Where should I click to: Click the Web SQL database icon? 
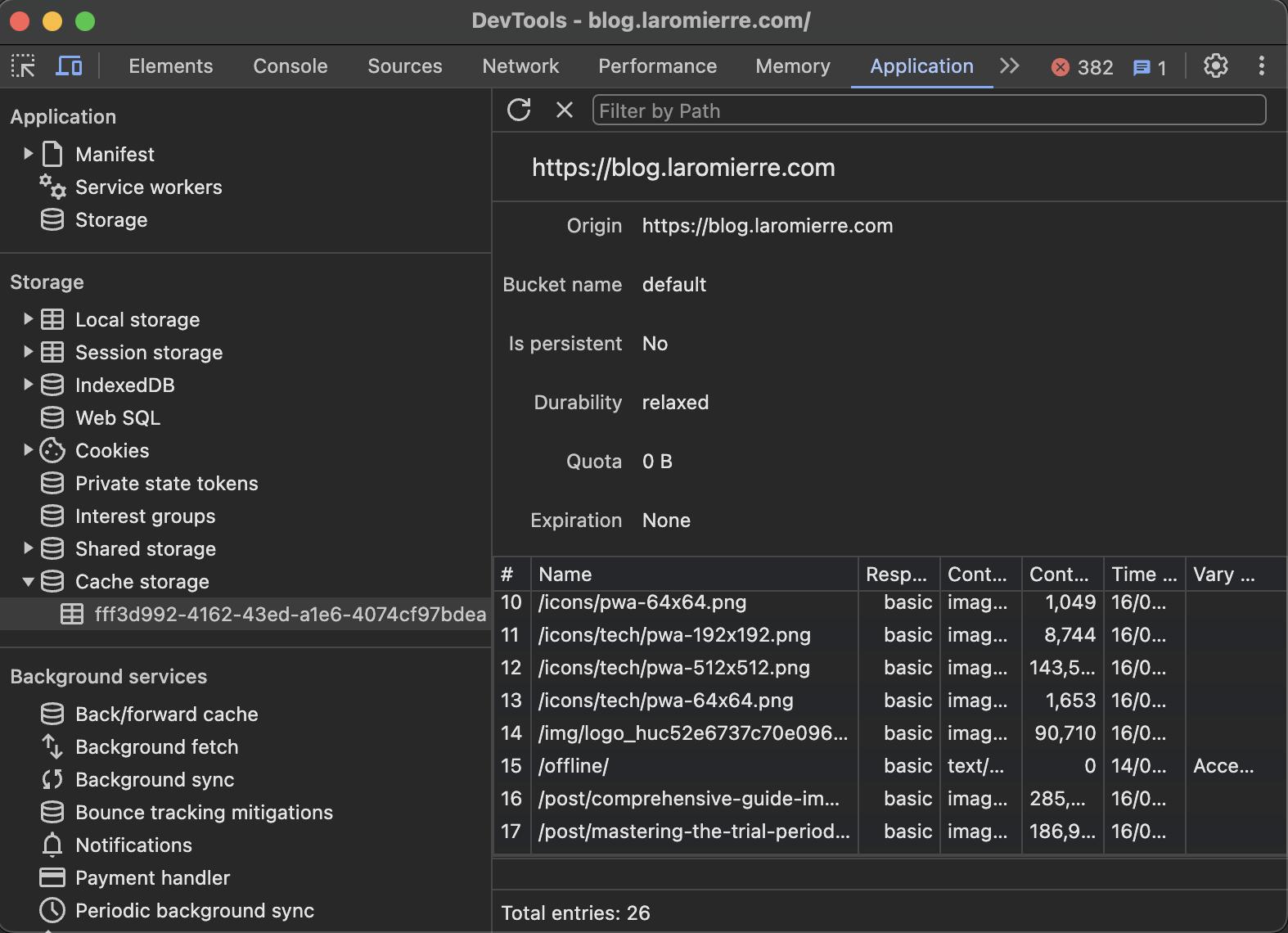(52, 417)
